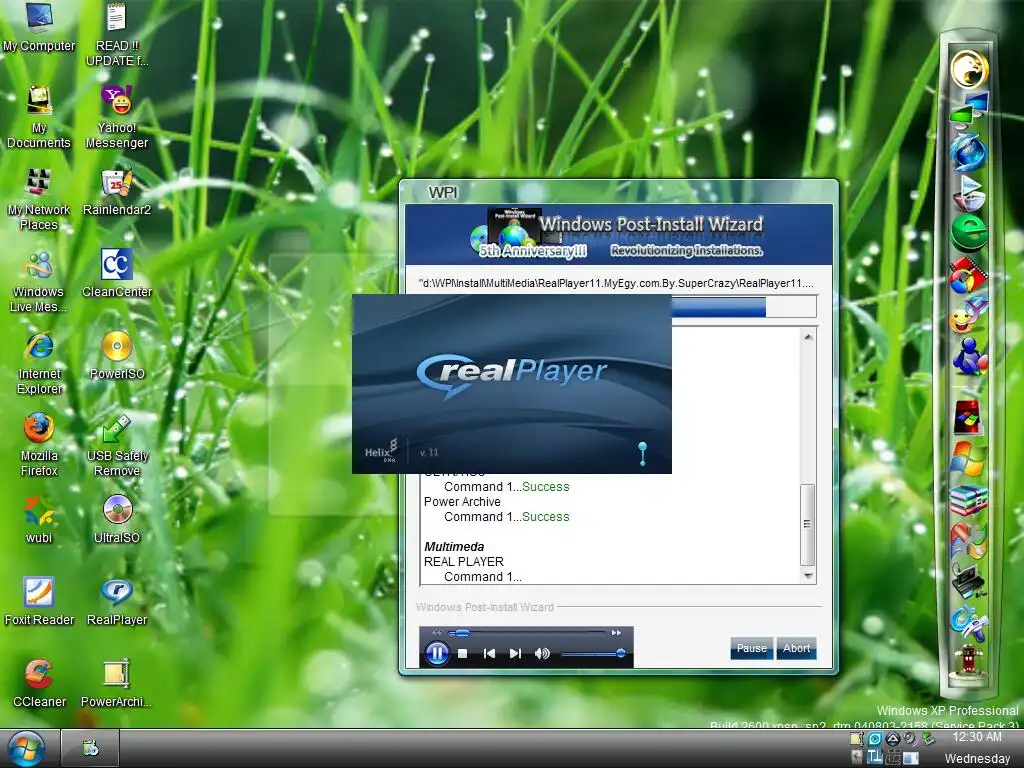Select the CCleaner desktop icon

[39, 683]
